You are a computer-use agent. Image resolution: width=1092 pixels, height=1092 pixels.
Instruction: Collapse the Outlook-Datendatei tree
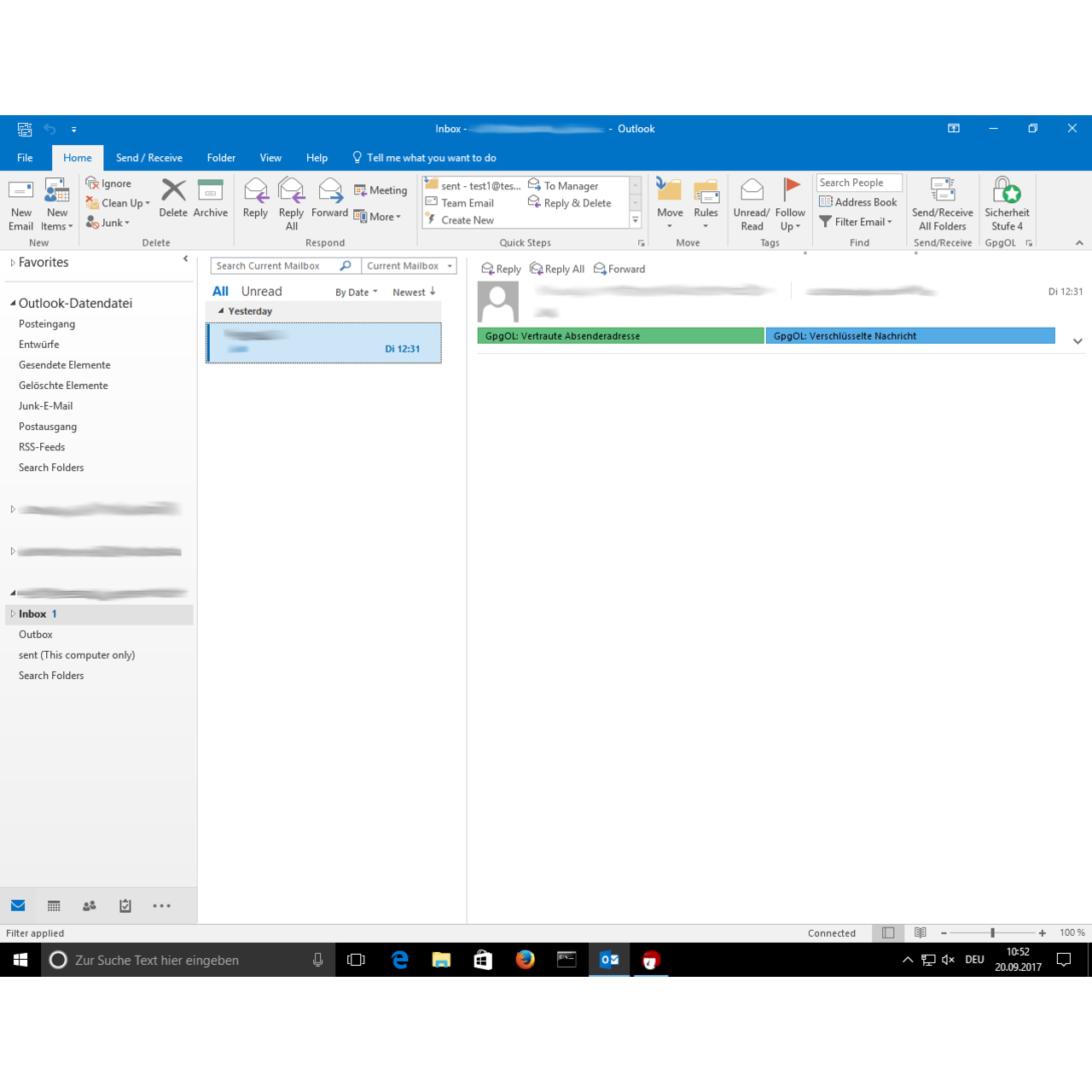pyautogui.click(x=13, y=303)
